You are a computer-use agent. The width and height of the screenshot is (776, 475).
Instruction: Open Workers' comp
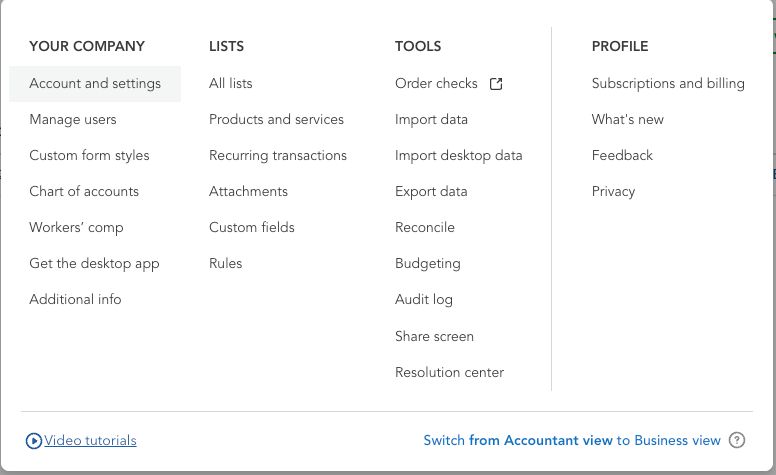pos(76,228)
